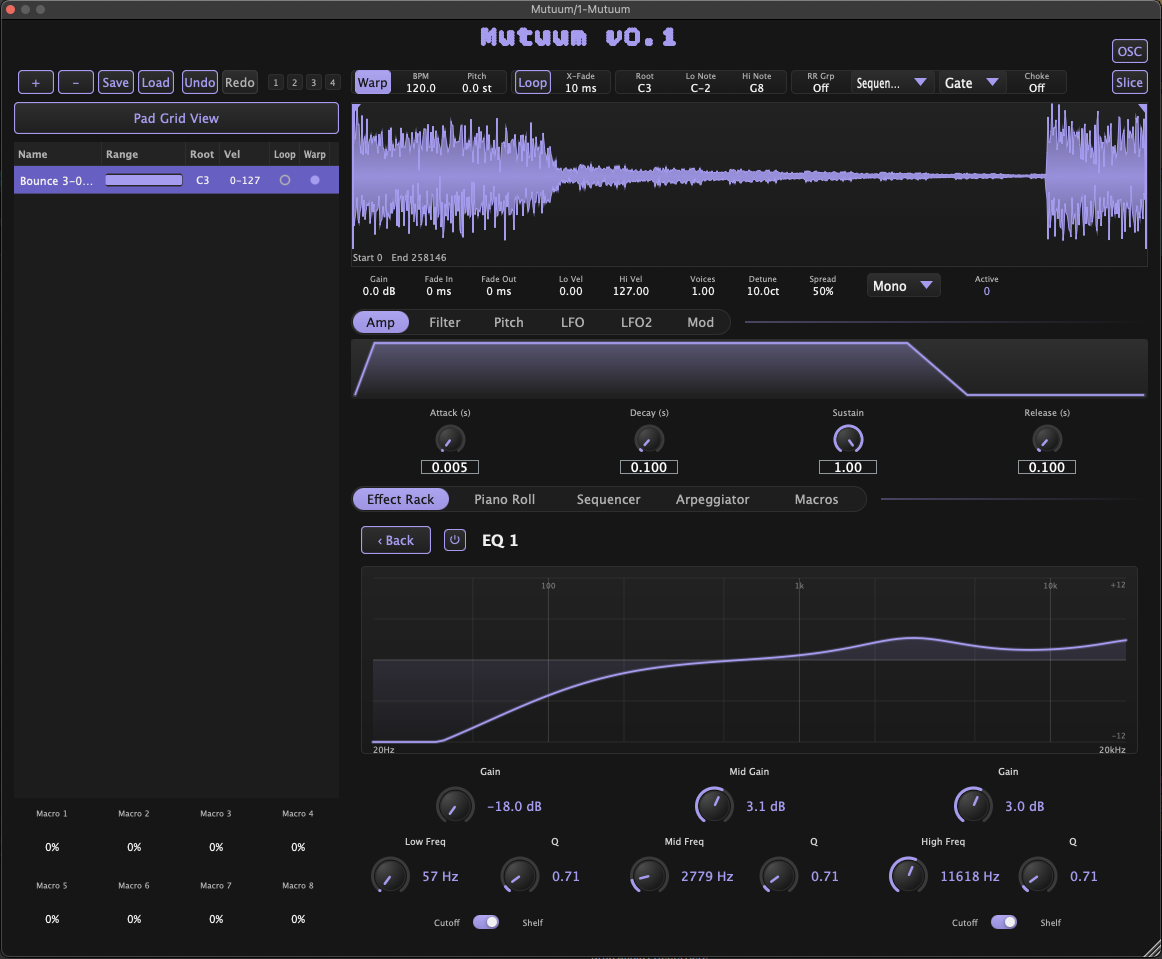Toggle the Warp button in sample header
The width and height of the screenshot is (1162, 959).
372,82
